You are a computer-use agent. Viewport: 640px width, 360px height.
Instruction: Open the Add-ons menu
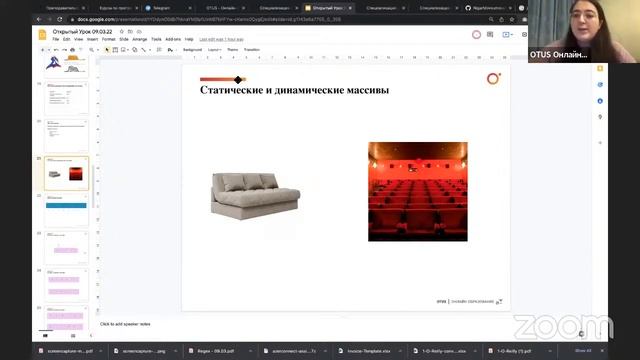click(x=173, y=40)
